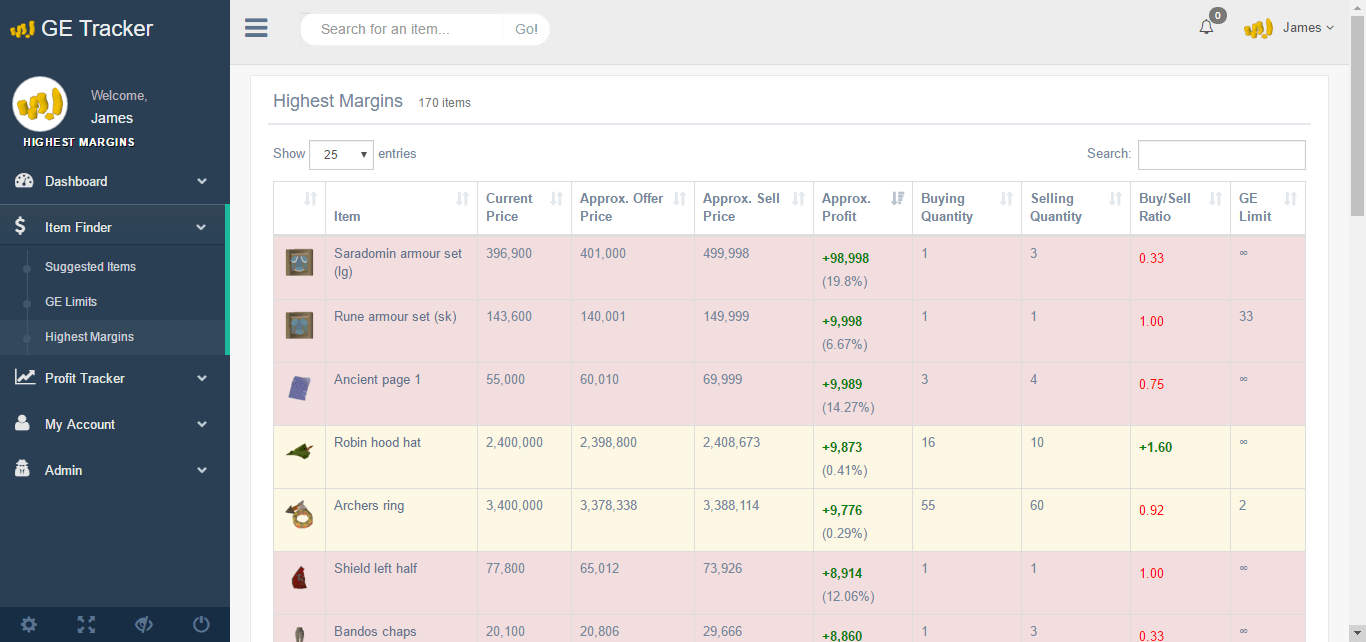Screen dimensions: 1366x642
Task: Click the fullscreen expand icon in sidebar footer
Action: pos(87,624)
